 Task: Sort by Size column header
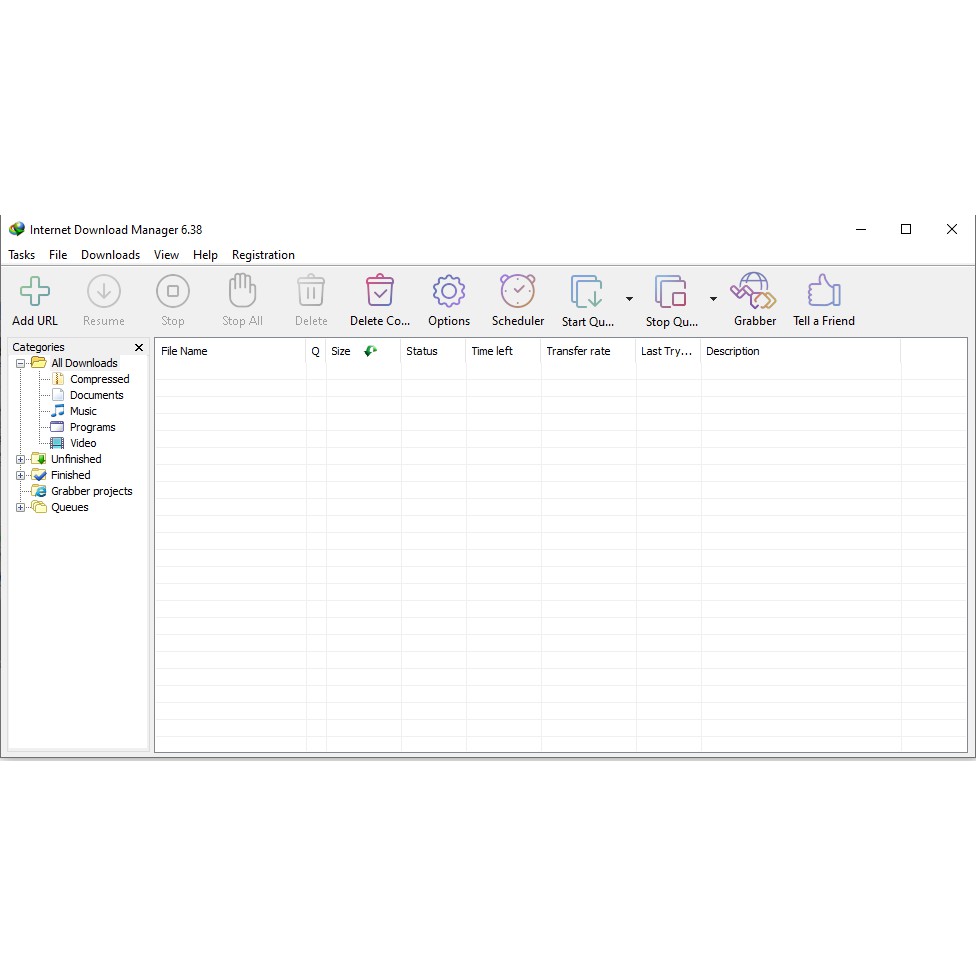(x=364, y=351)
